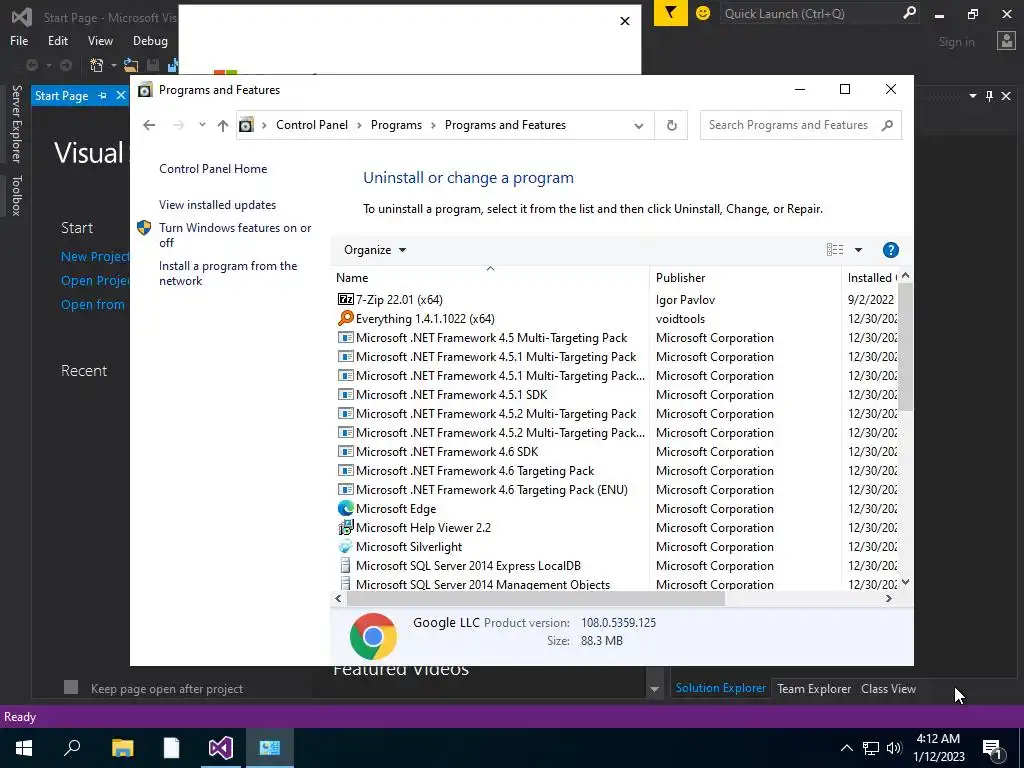
Task: Sort the list by the Publisher column header
Action: pos(745,278)
